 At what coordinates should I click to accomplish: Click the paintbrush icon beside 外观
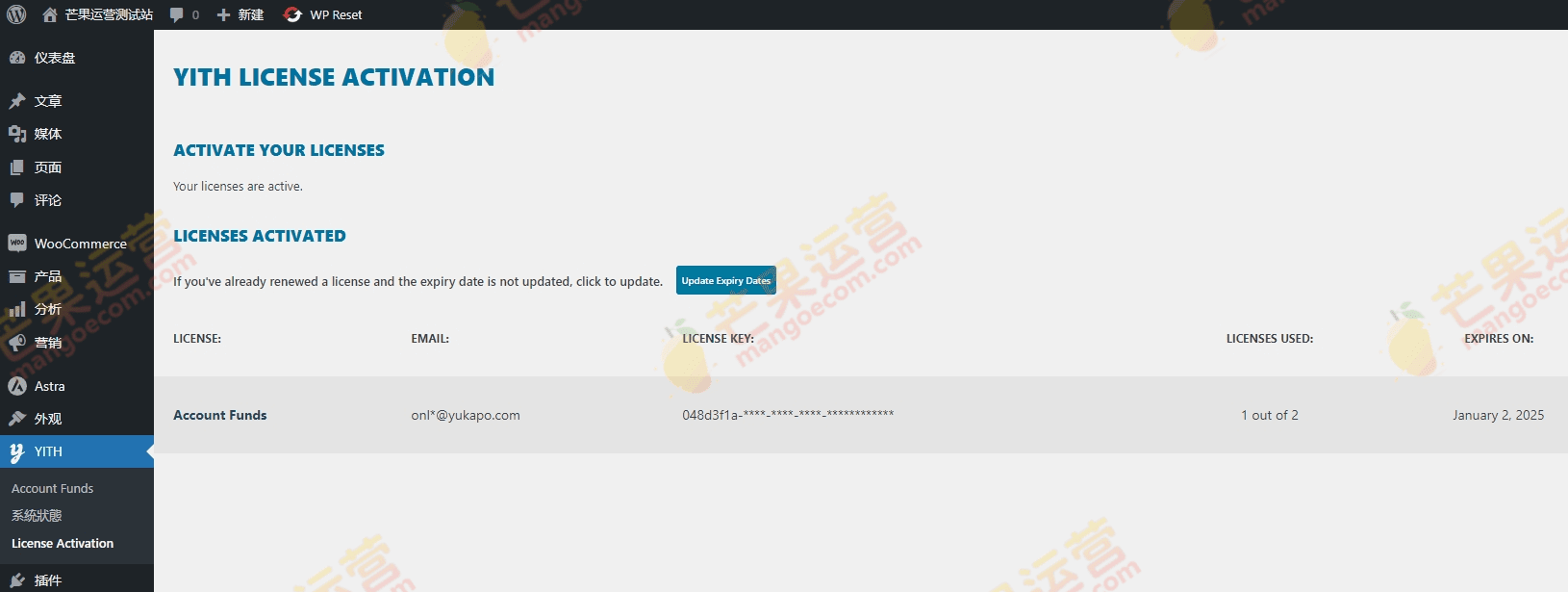tap(17, 419)
